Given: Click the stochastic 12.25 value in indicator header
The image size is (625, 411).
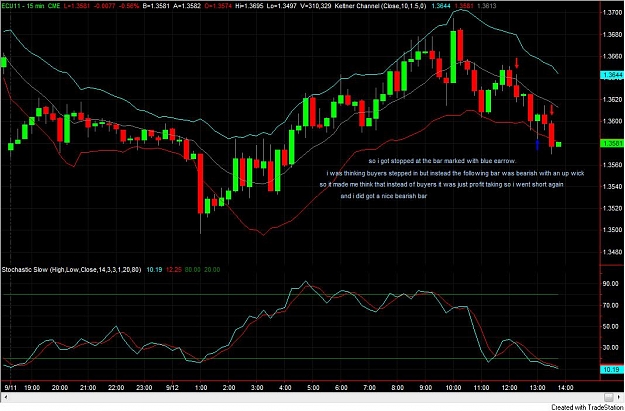Looking at the screenshot, I should click(174, 270).
